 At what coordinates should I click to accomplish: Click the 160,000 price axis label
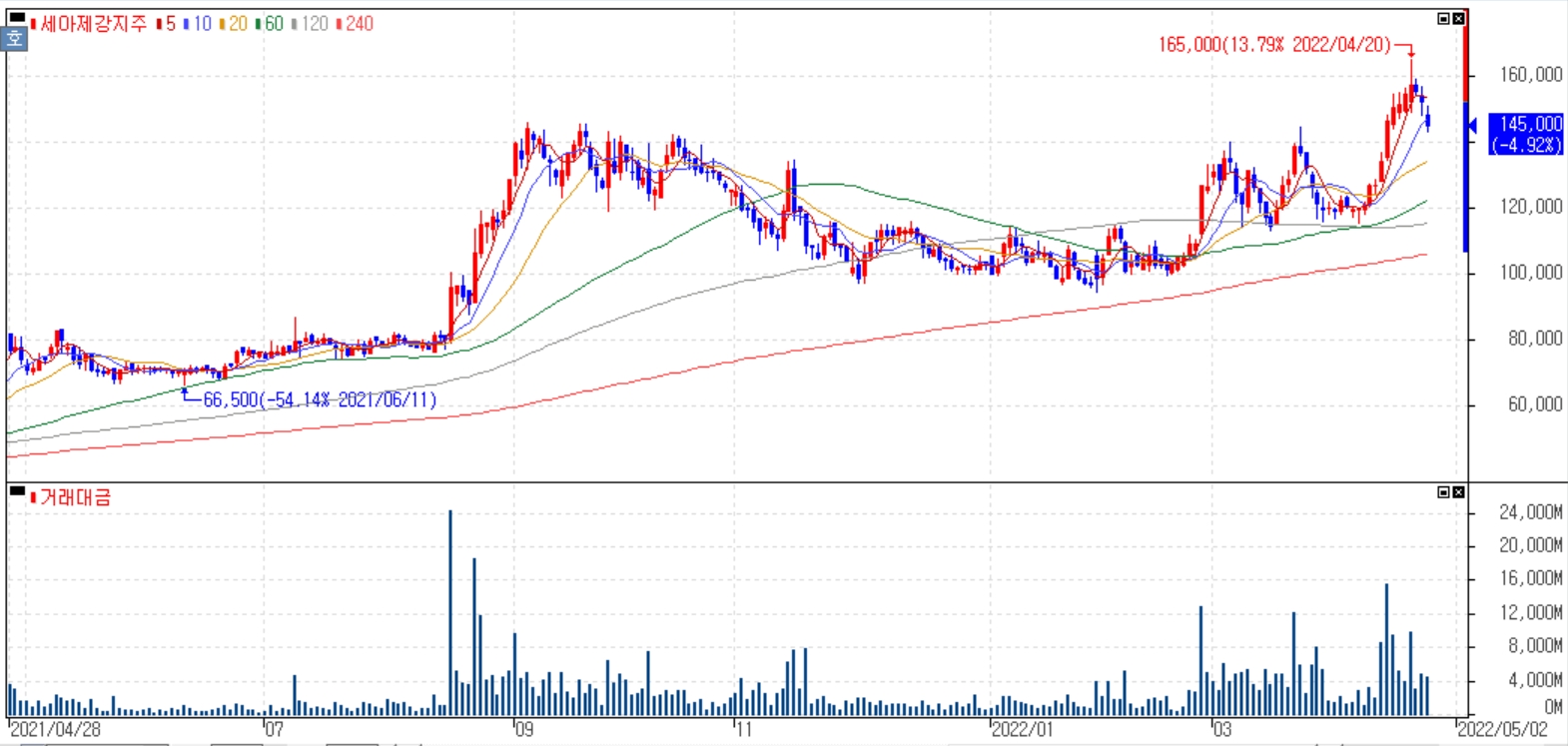[x=1531, y=75]
